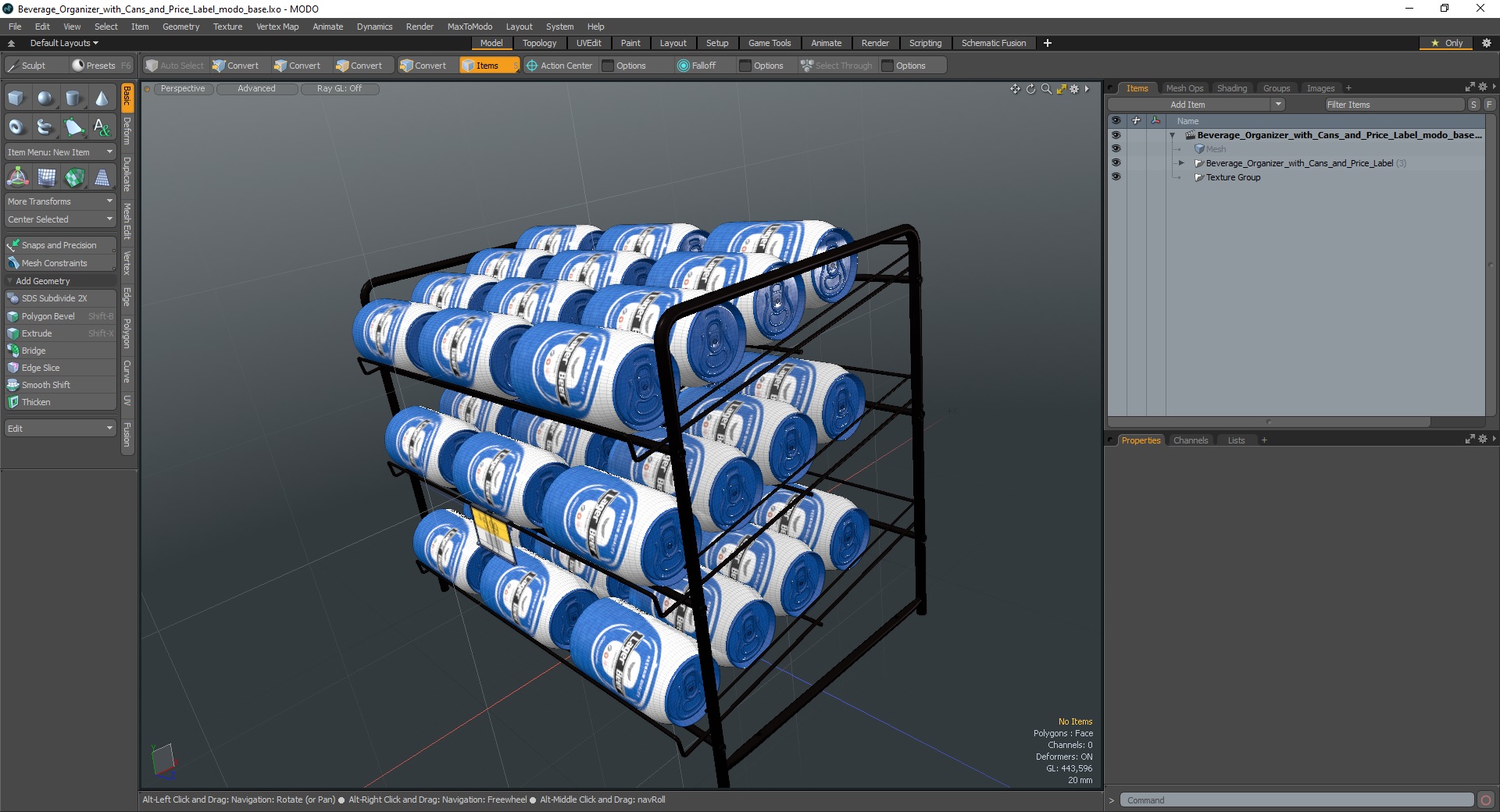Screen dimensions: 1500x812
Task: Maximize the viewport with expand icon
Action: [1061, 89]
